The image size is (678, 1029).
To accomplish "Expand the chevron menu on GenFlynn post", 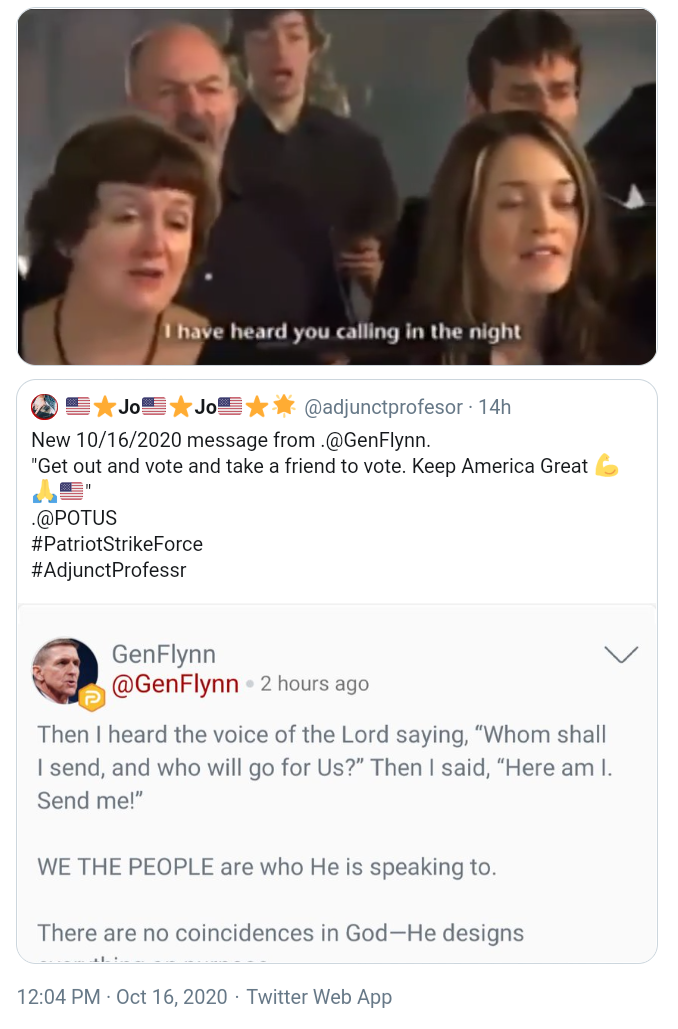I will coord(621,655).
